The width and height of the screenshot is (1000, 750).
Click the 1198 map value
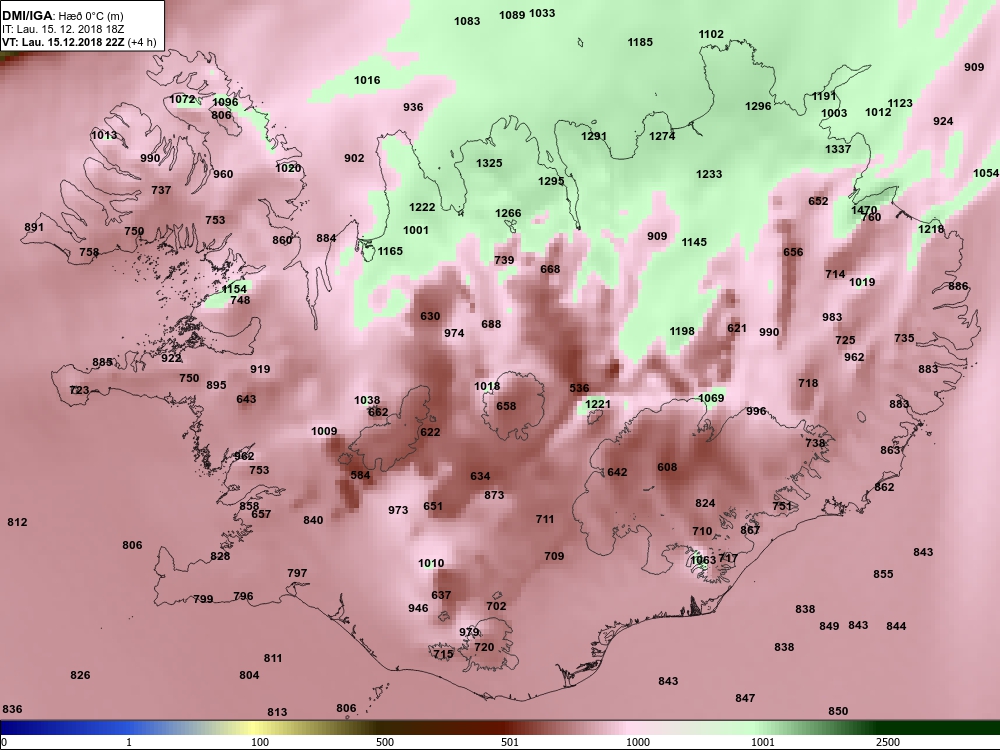click(682, 331)
